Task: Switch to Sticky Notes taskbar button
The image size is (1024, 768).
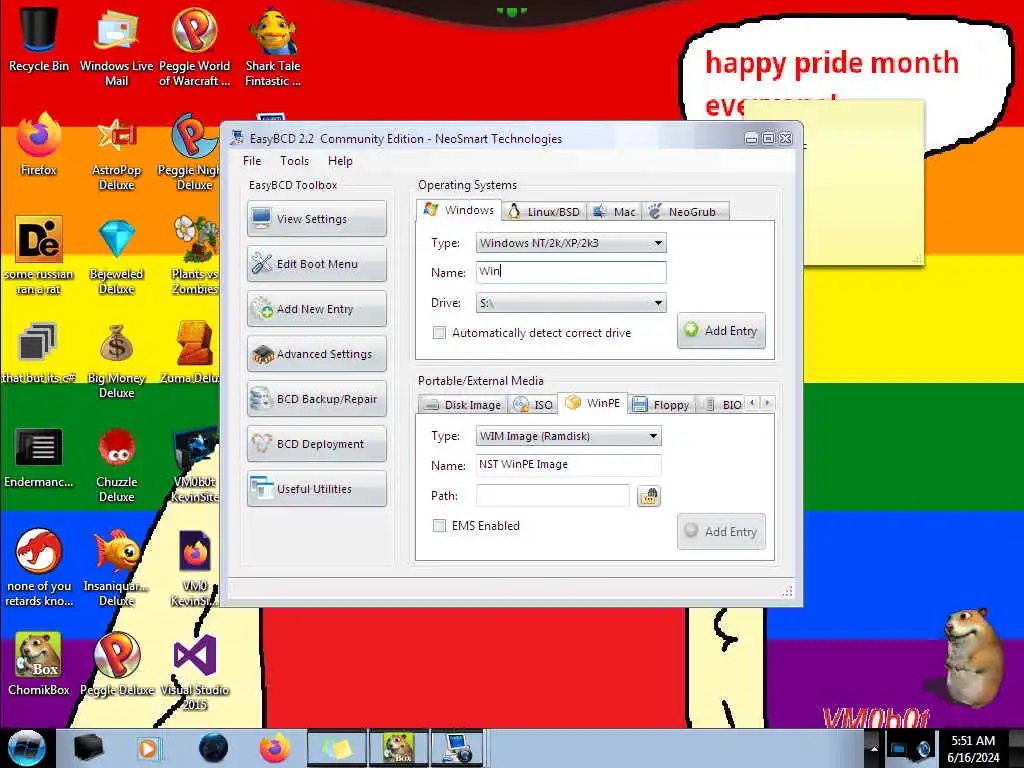Action: click(336, 748)
